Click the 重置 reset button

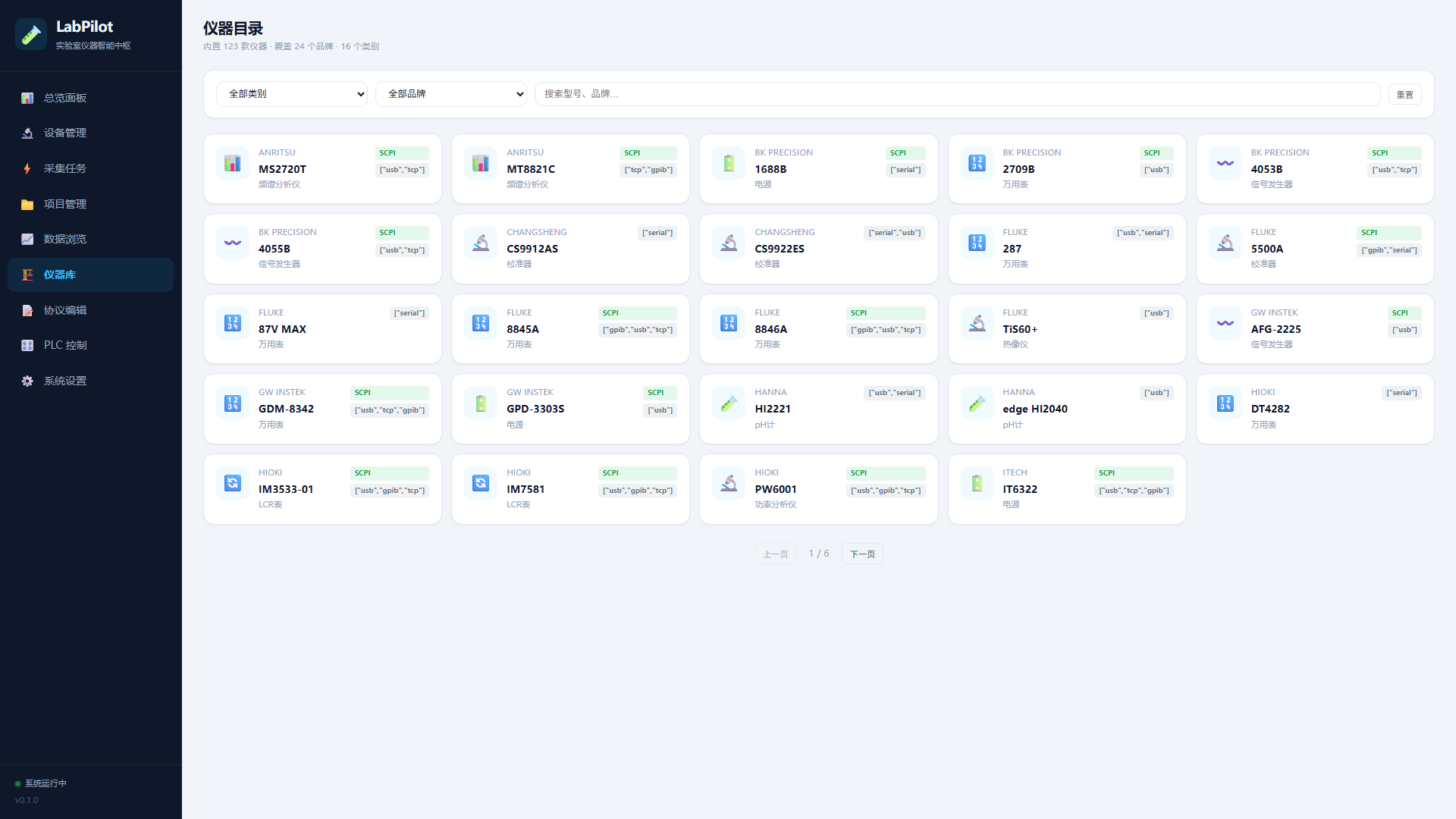pyautogui.click(x=1405, y=94)
